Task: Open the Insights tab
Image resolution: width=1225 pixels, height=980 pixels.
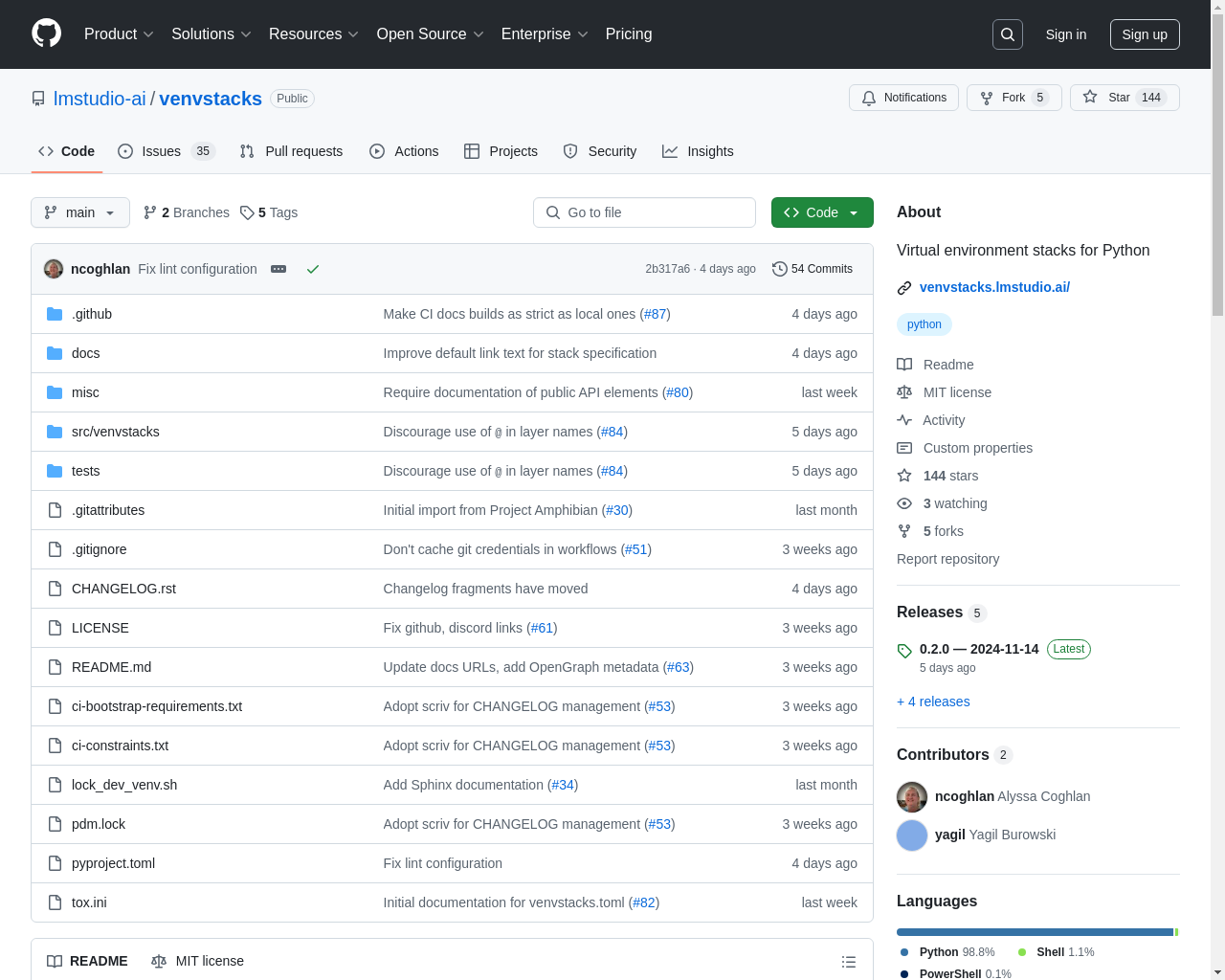Action: [x=698, y=151]
